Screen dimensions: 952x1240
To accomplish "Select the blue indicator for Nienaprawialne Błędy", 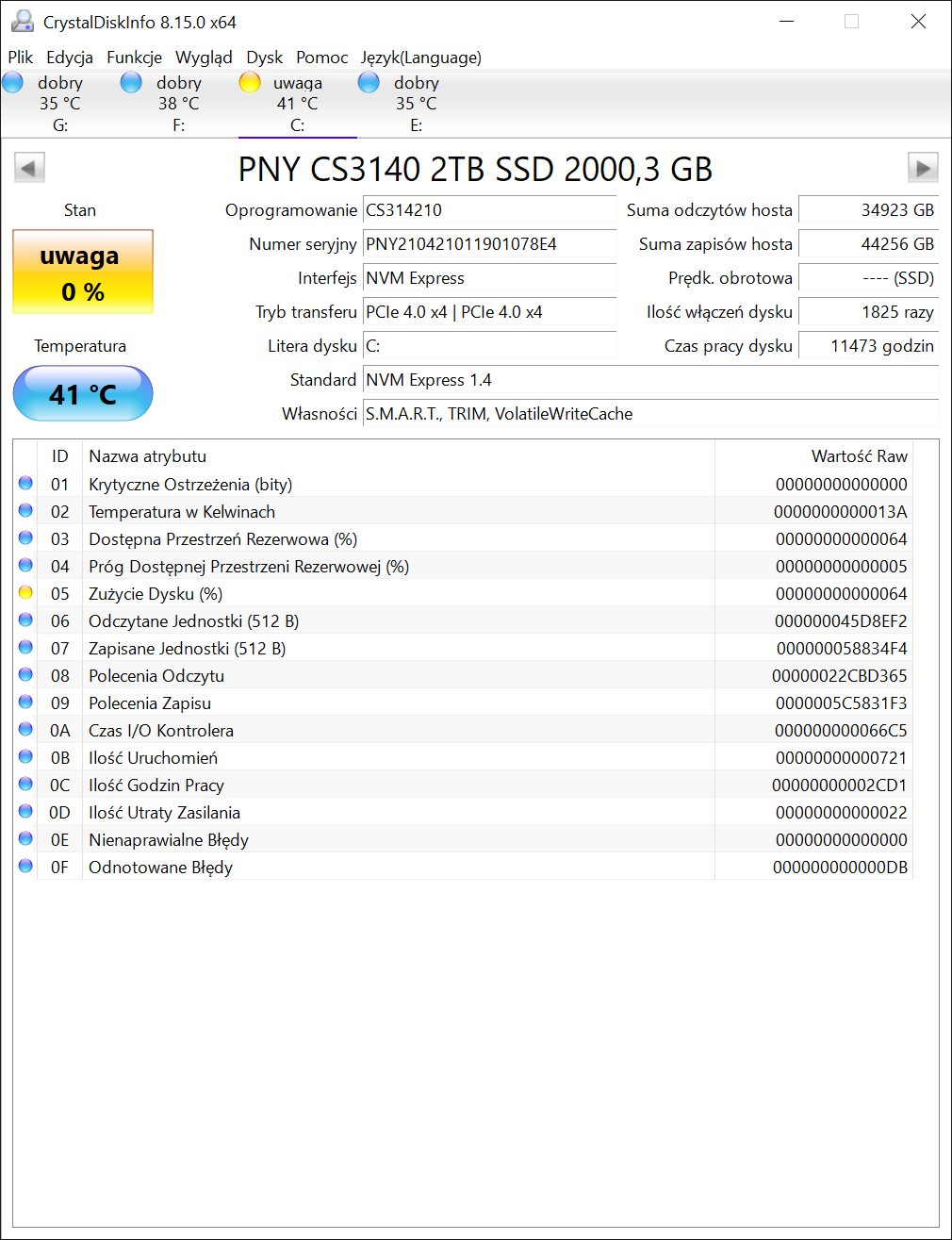I will (x=25, y=837).
